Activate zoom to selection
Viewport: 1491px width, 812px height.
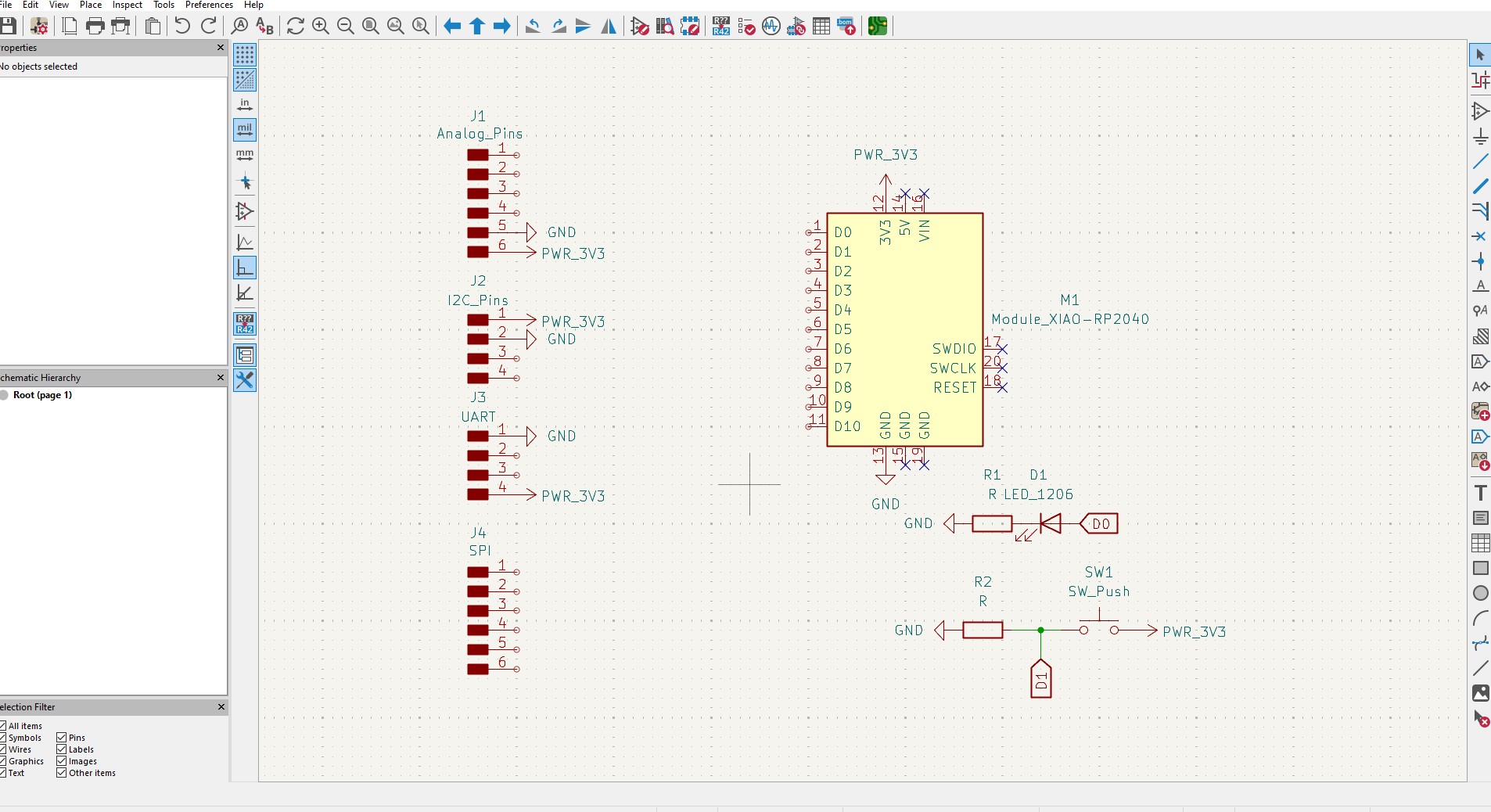point(421,26)
